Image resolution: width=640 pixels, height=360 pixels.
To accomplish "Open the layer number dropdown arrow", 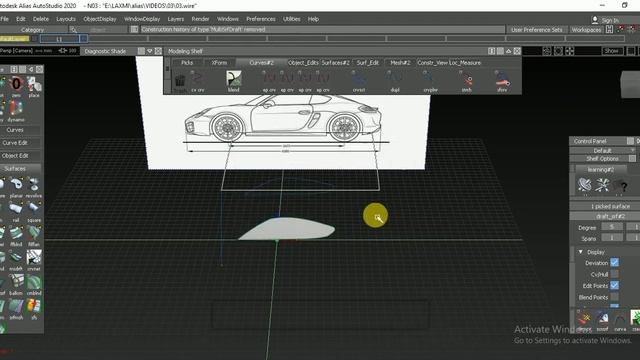I will point(83,39).
